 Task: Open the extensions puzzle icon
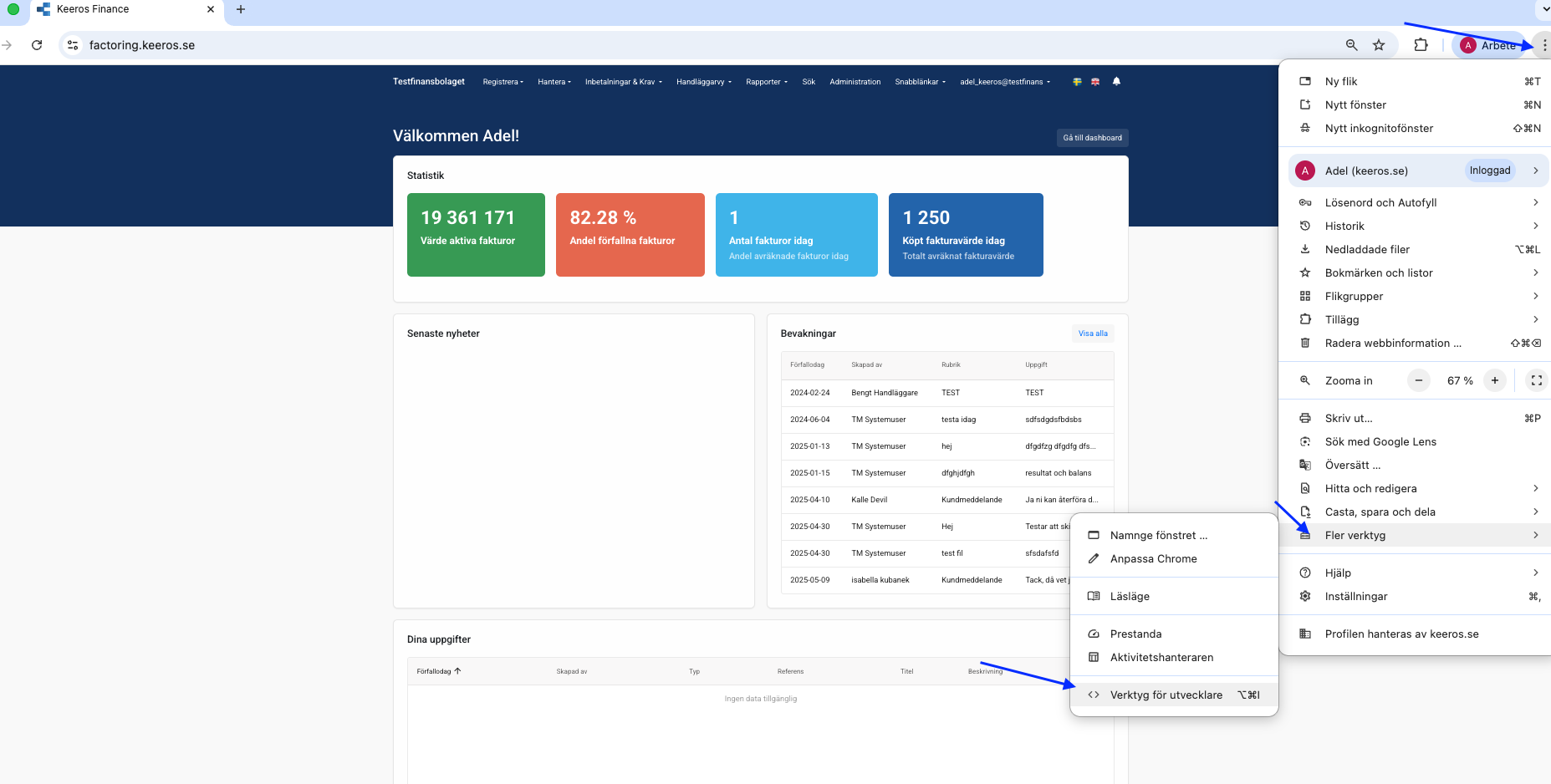click(x=1421, y=45)
